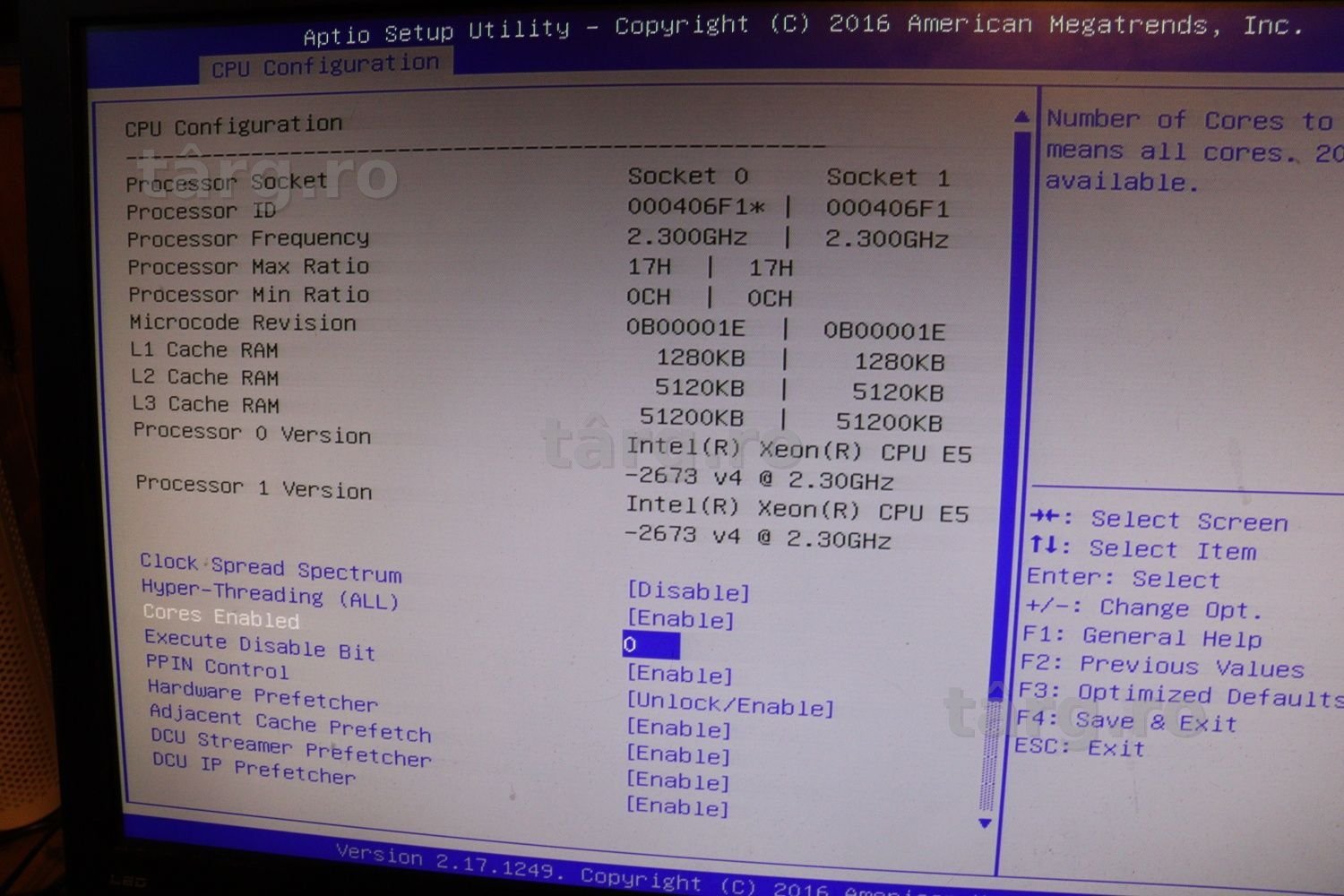Select the CPU Configuration tab
The height and width of the screenshot is (896, 1344).
326,65
